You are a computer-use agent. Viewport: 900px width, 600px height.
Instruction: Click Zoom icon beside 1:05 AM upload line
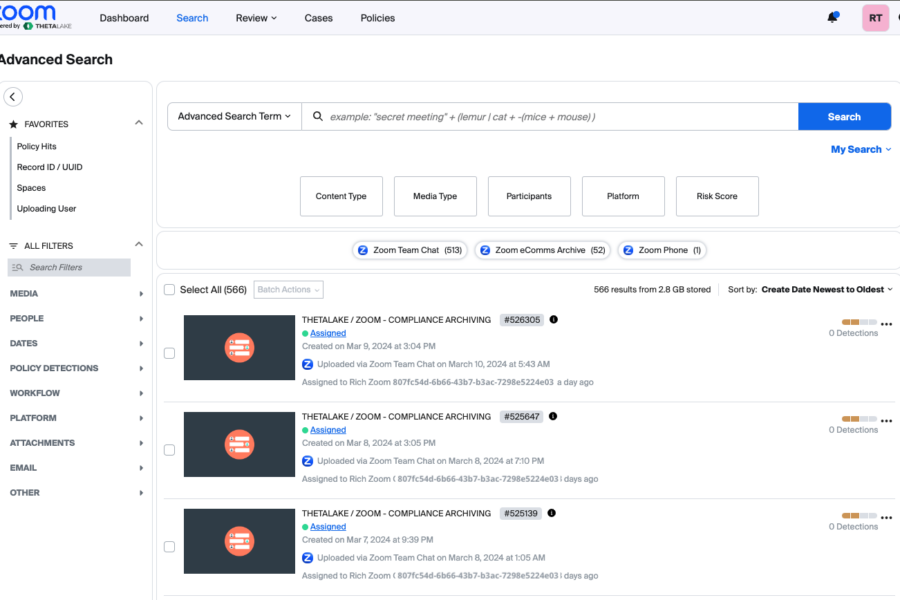308,558
